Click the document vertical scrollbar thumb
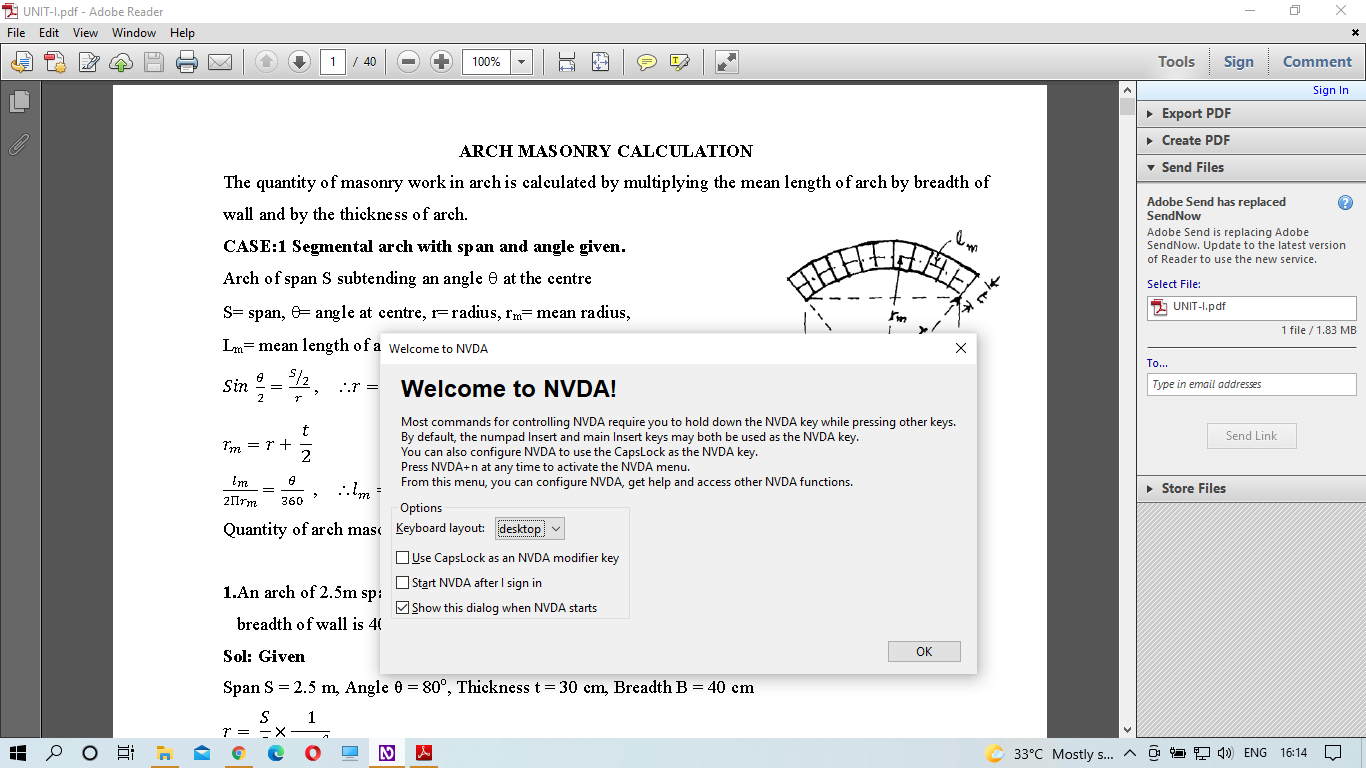 coord(1128,107)
